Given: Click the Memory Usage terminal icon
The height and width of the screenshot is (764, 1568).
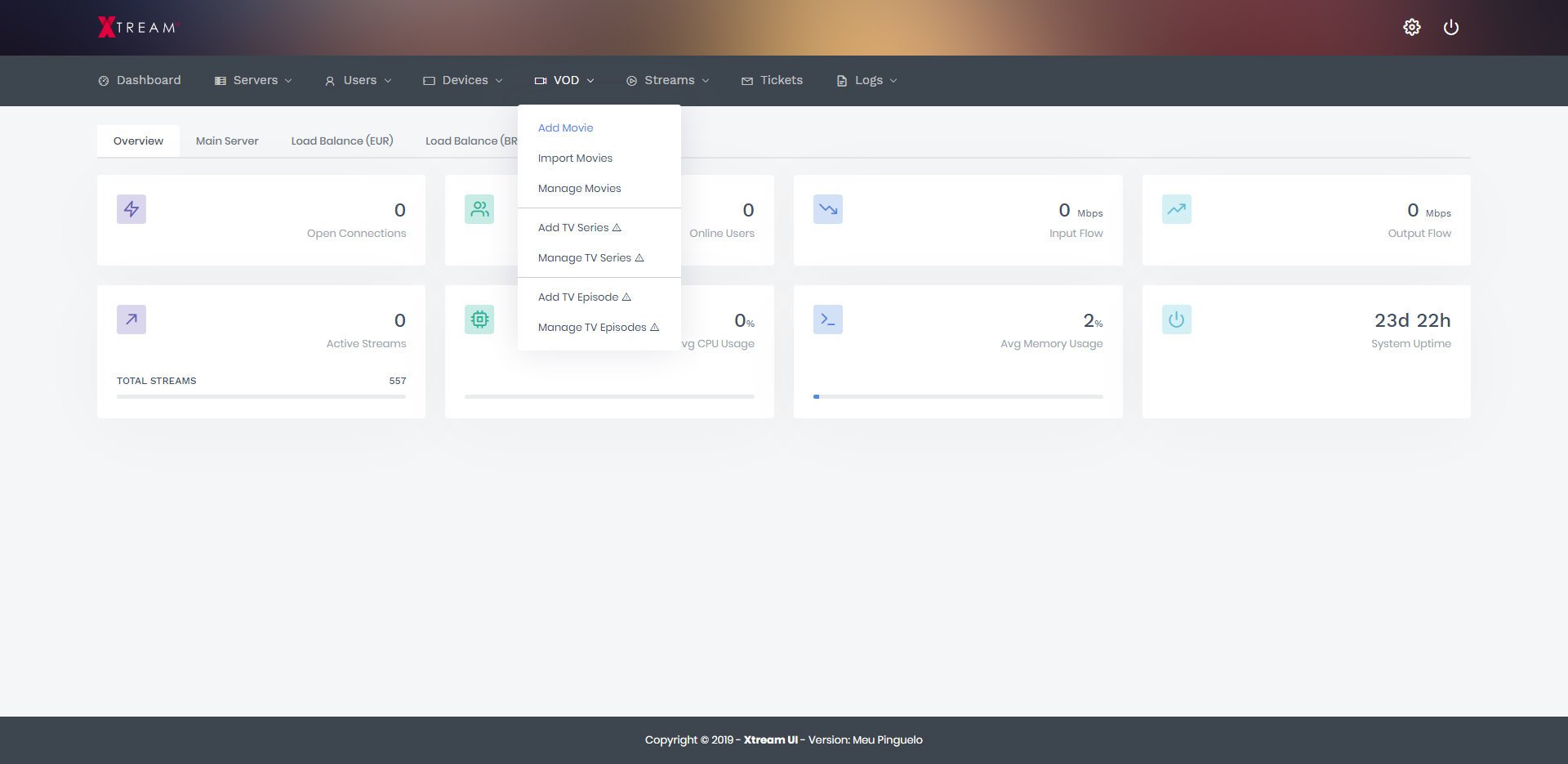Looking at the screenshot, I should click(828, 319).
